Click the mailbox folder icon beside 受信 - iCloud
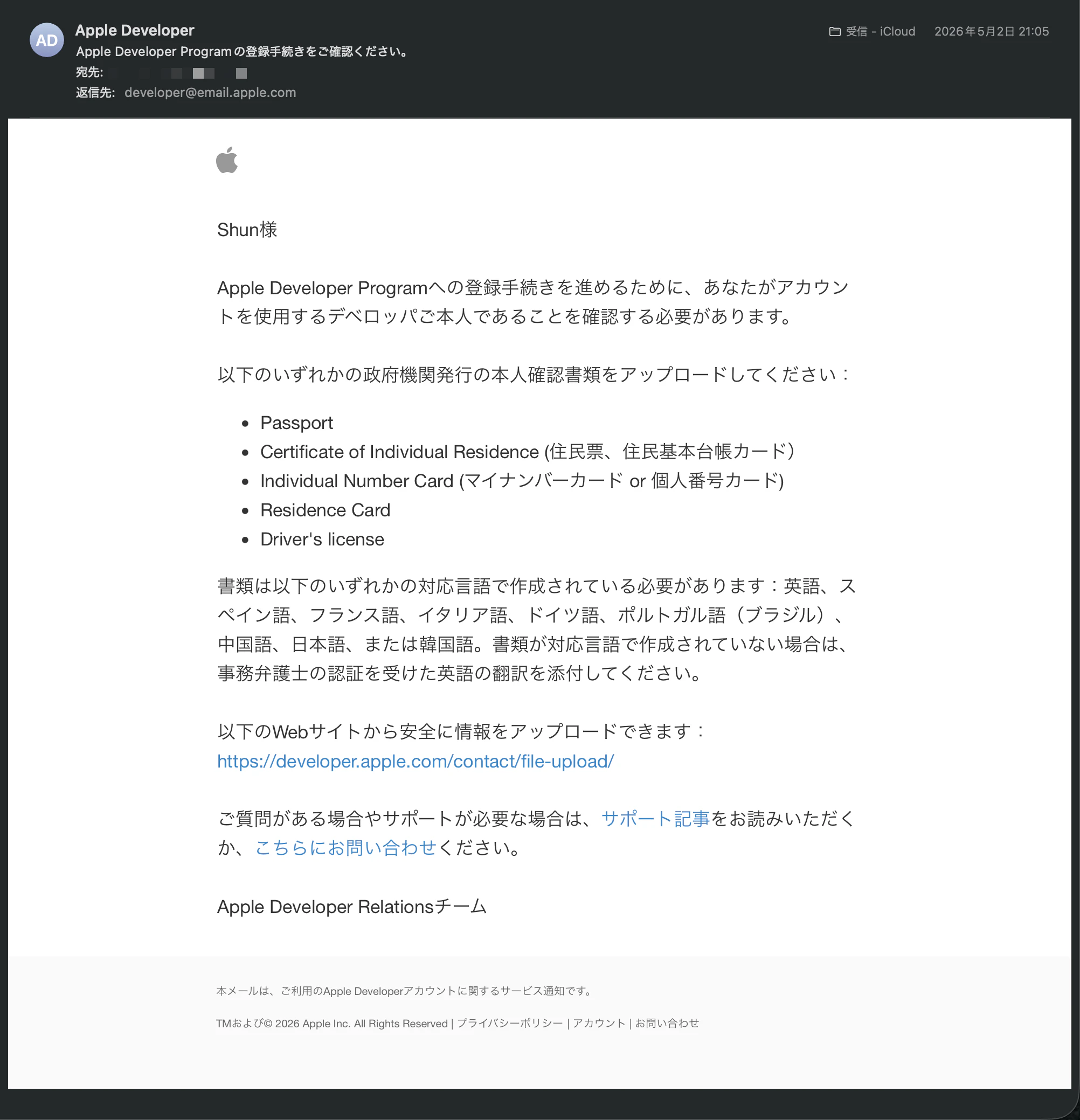 [834, 31]
